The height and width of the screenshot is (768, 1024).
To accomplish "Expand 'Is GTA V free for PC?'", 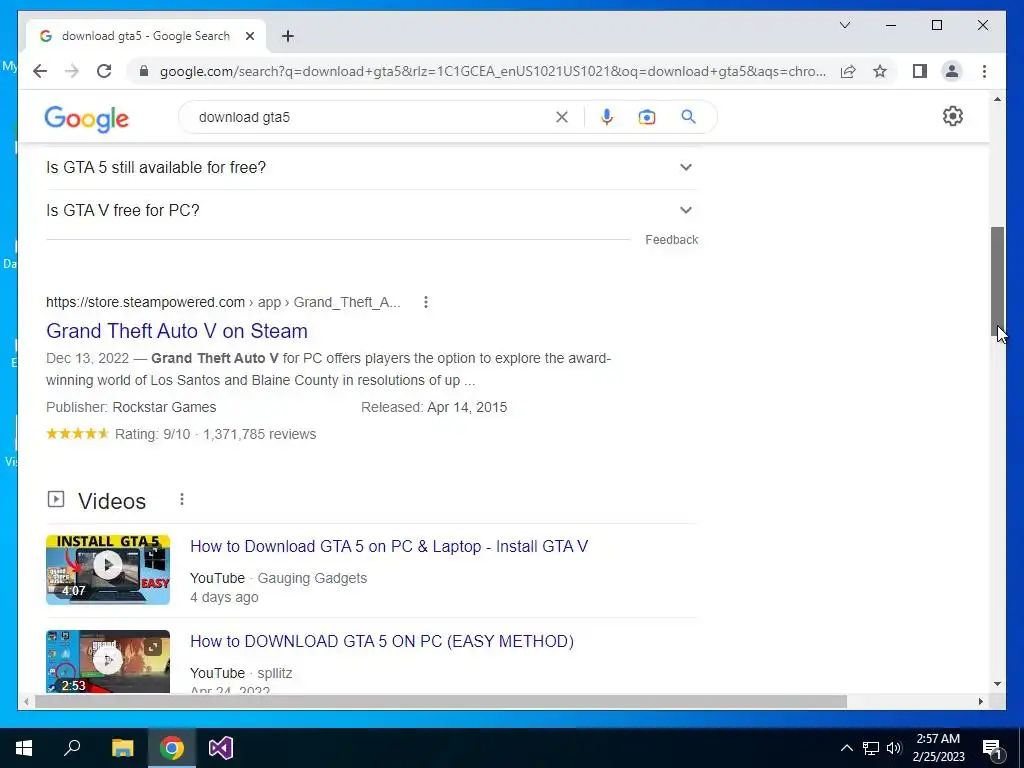I will click(x=371, y=210).
